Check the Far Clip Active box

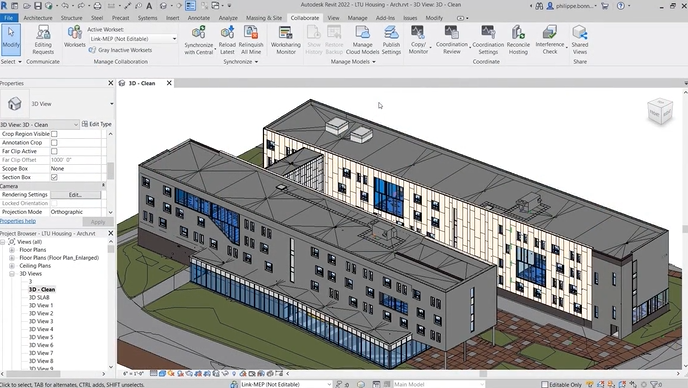tap(54, 151)
